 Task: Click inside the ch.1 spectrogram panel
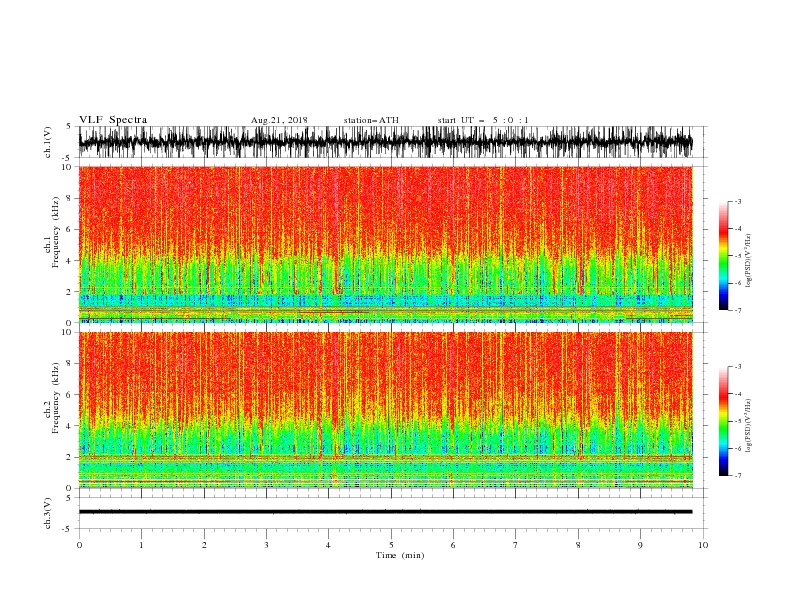(x=385, y=244)
